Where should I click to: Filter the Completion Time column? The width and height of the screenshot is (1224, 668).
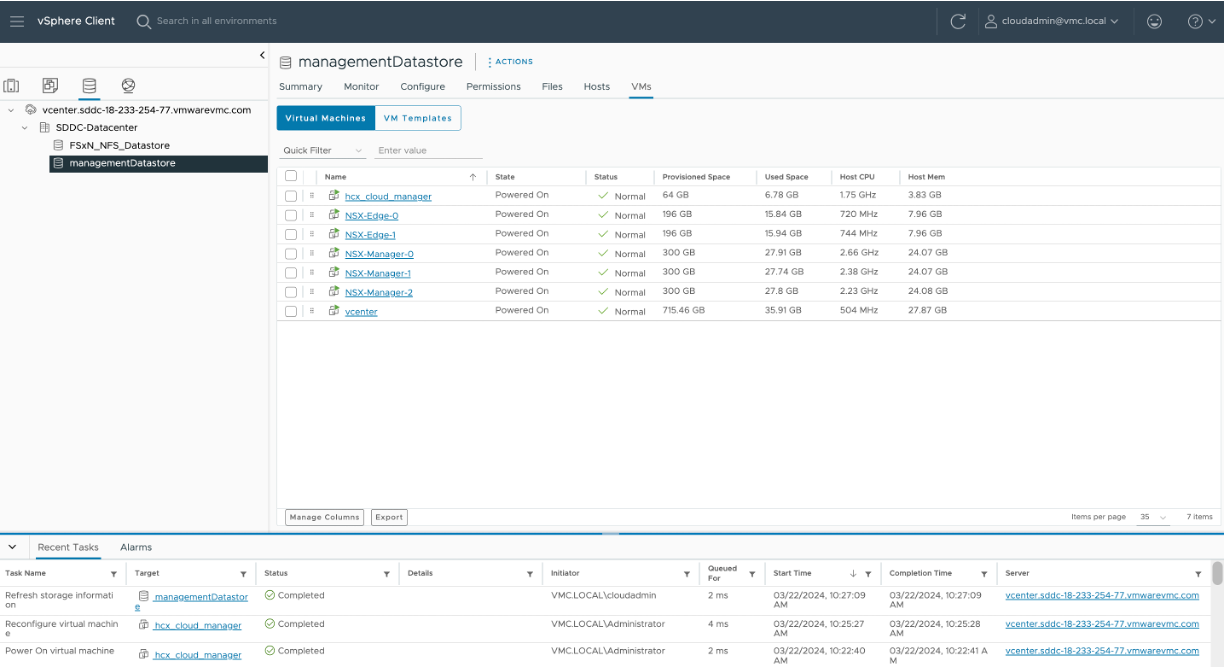pyautogui.click(x=984, y=574)
